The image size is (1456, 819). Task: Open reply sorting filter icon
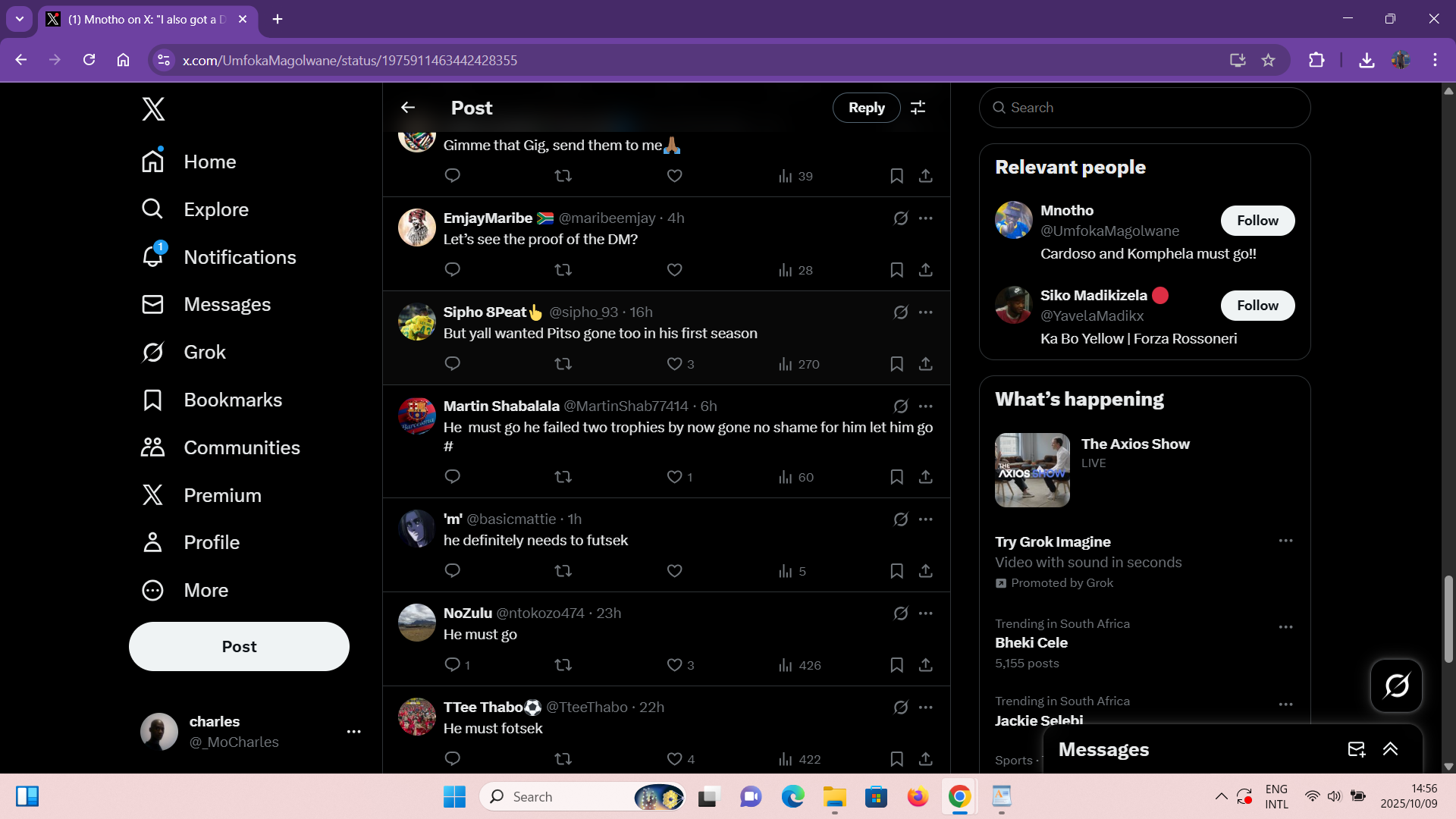point(918,108)
